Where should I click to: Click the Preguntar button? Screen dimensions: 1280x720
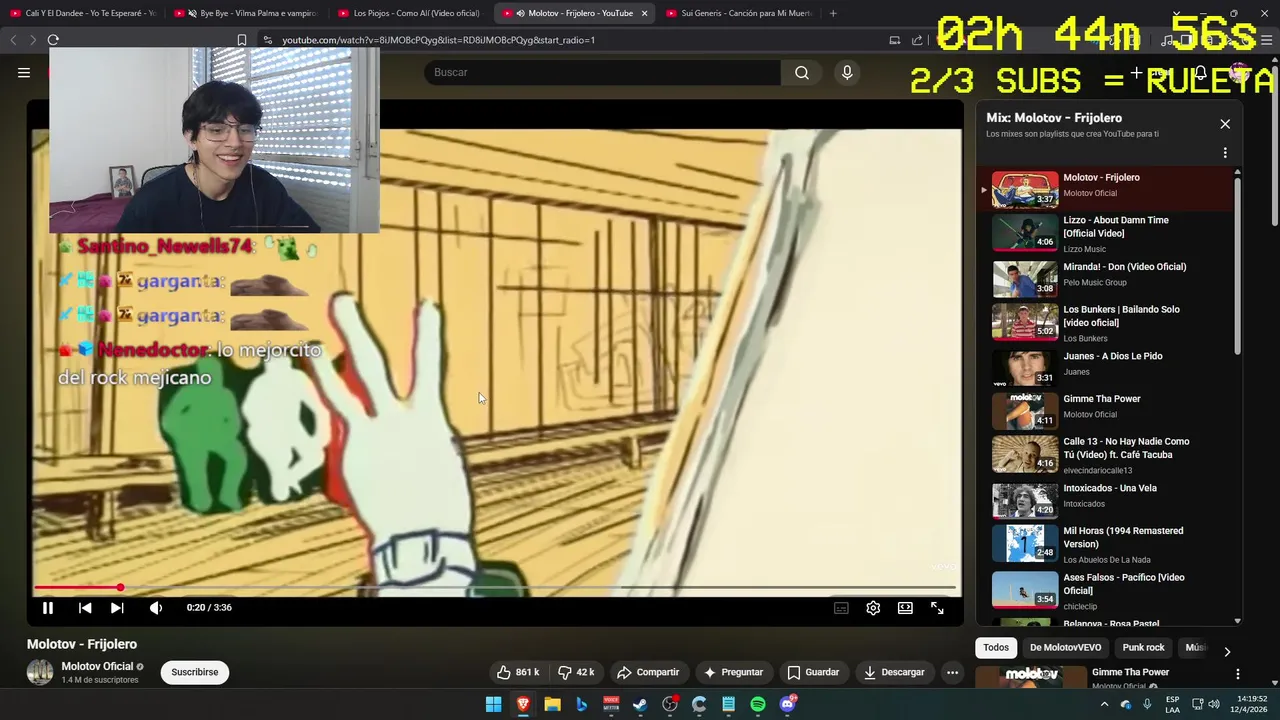pyautogui.click(x=733, y=672)
